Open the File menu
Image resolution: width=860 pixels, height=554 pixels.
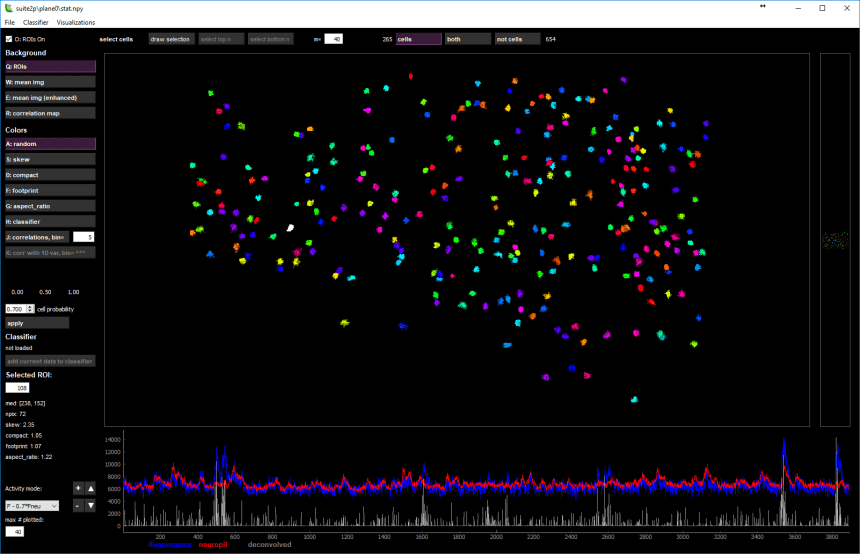[x=10, y=21]
